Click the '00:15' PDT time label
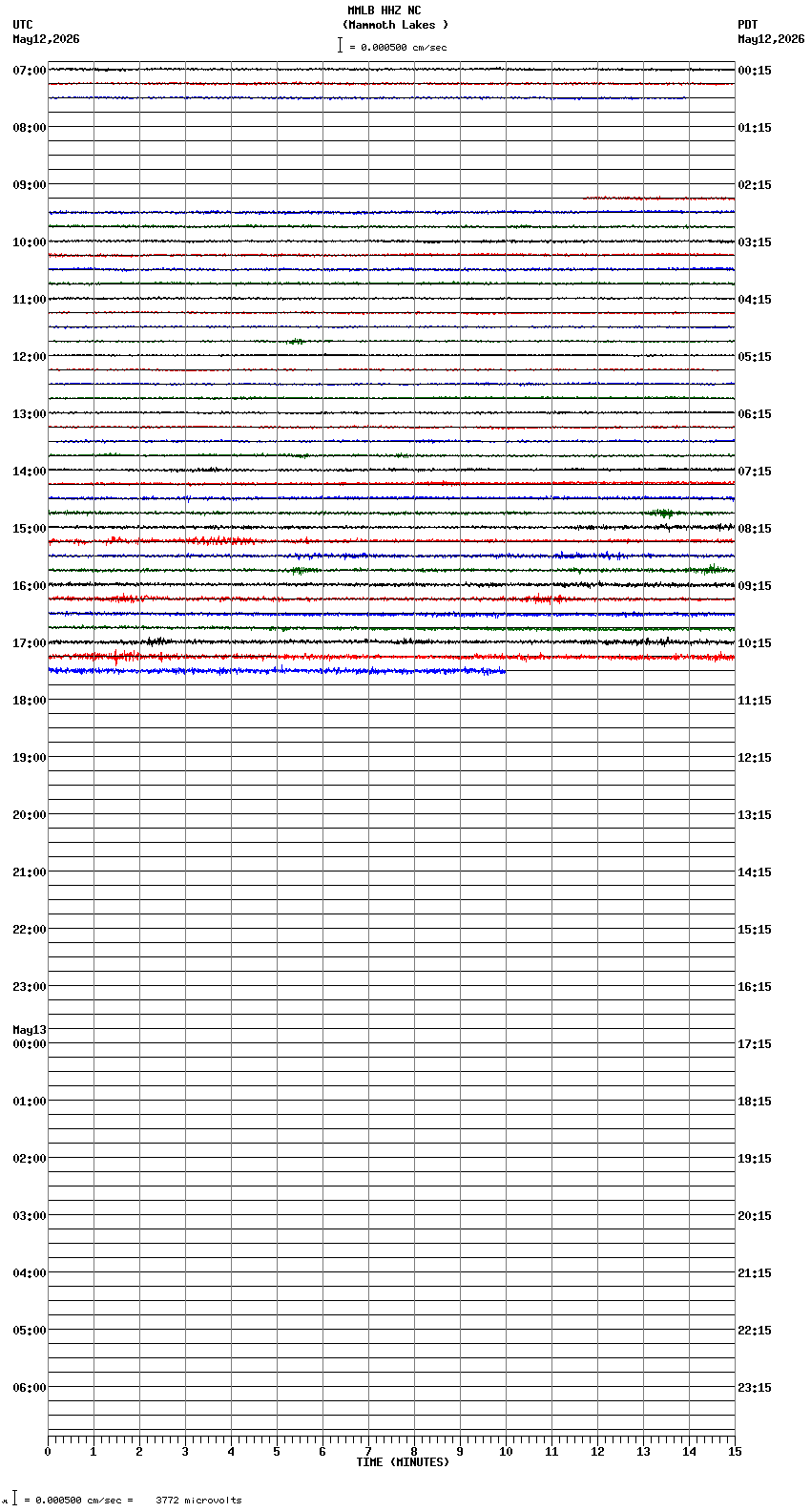Viewport: 811px width, 1512px height. pos(755,71)
